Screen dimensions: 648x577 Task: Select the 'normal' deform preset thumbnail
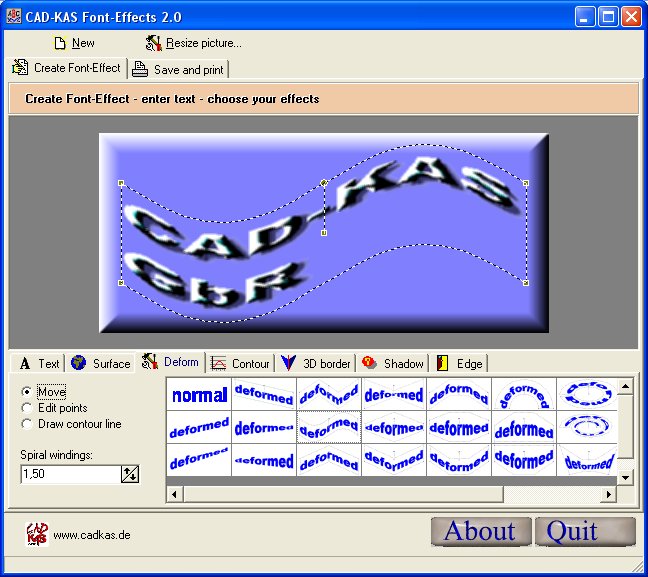coord(199,395)
